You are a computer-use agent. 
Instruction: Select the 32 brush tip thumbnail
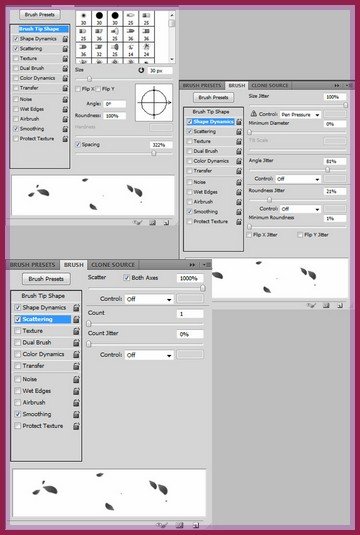[x=99, y=49]
